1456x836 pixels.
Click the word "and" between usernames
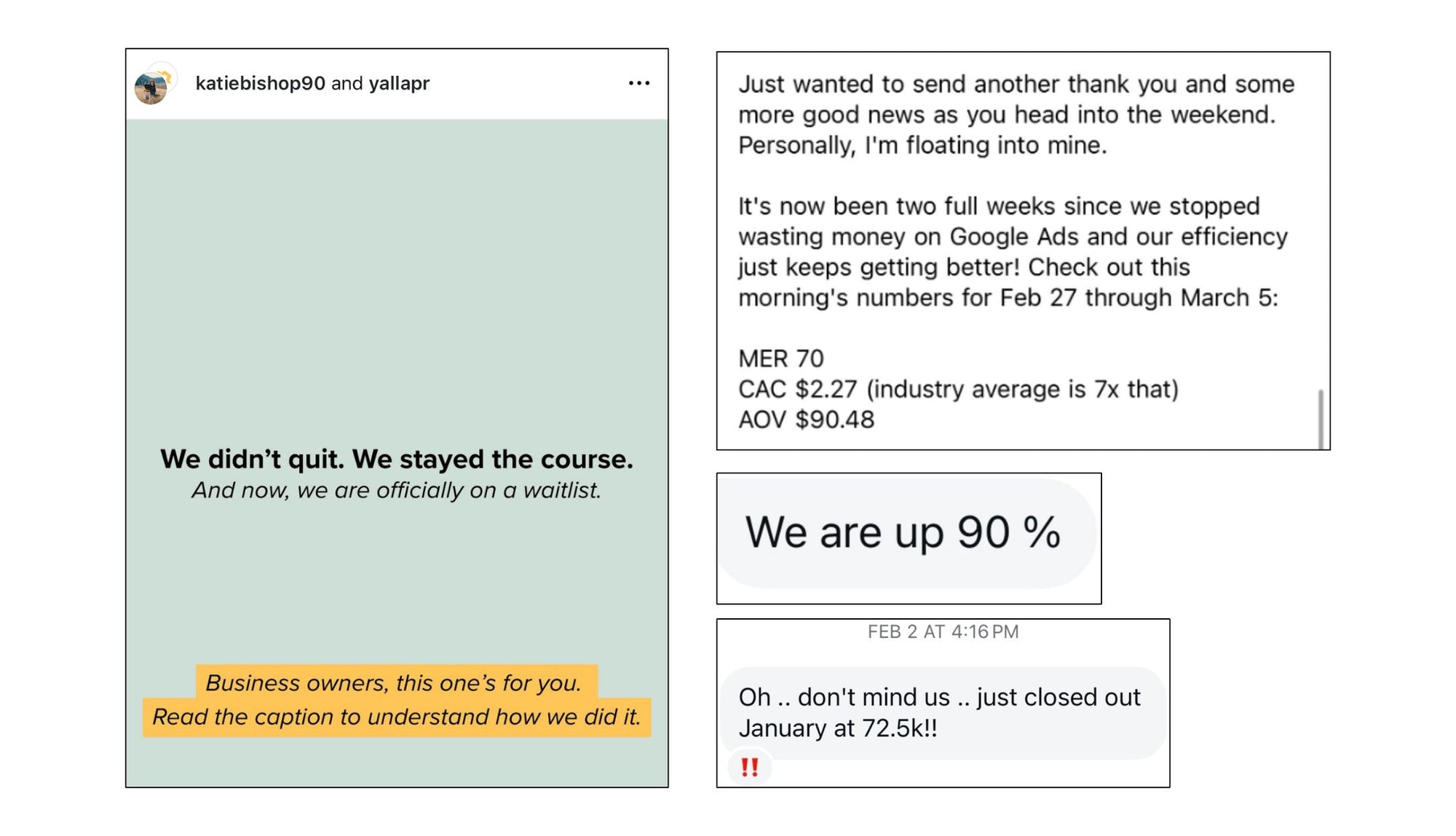click(x=347, y=83)
